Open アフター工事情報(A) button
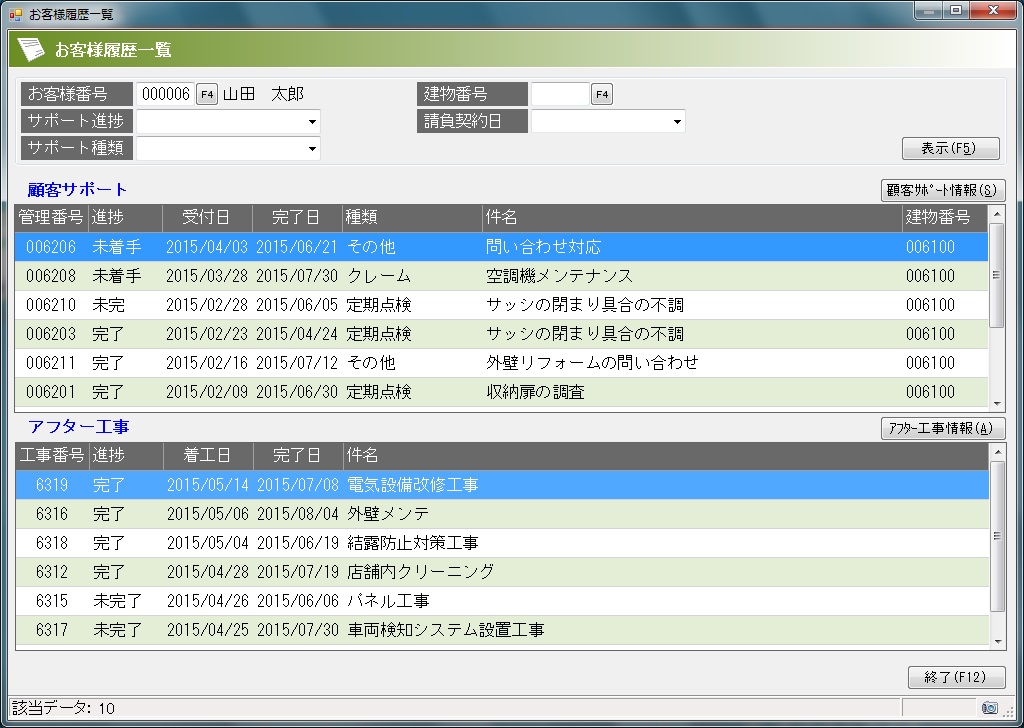Viewport: 1024px width, 728px height. [x=942, y=429]
